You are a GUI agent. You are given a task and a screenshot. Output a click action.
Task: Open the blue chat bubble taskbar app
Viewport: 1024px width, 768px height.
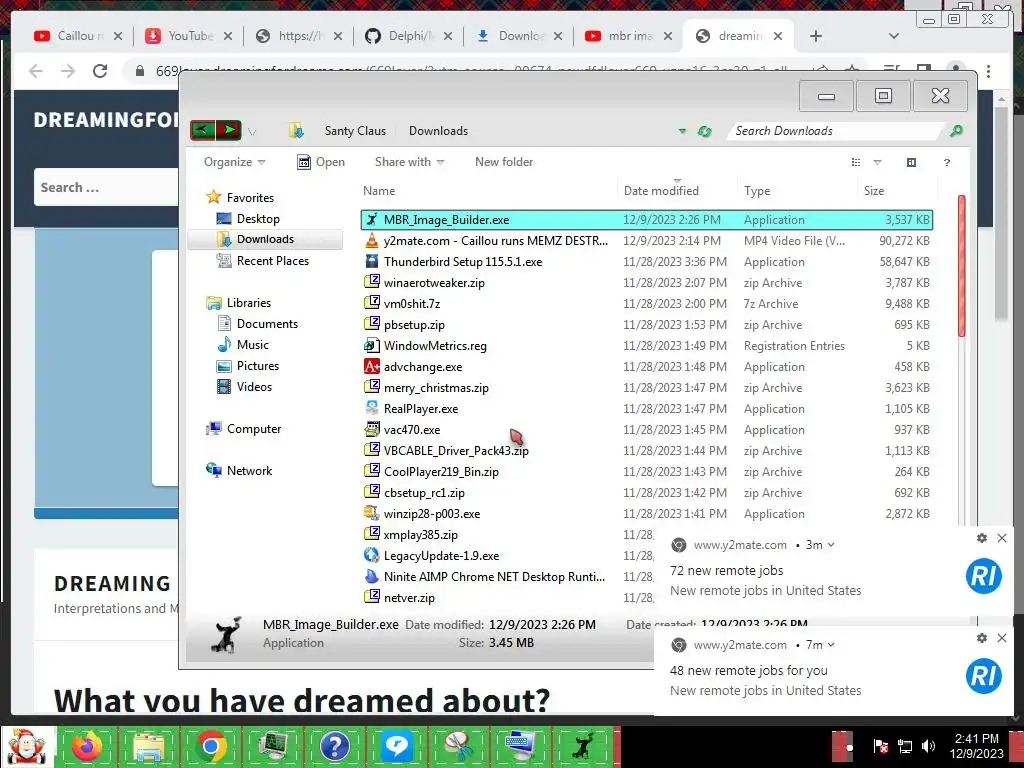pos(396,746)
